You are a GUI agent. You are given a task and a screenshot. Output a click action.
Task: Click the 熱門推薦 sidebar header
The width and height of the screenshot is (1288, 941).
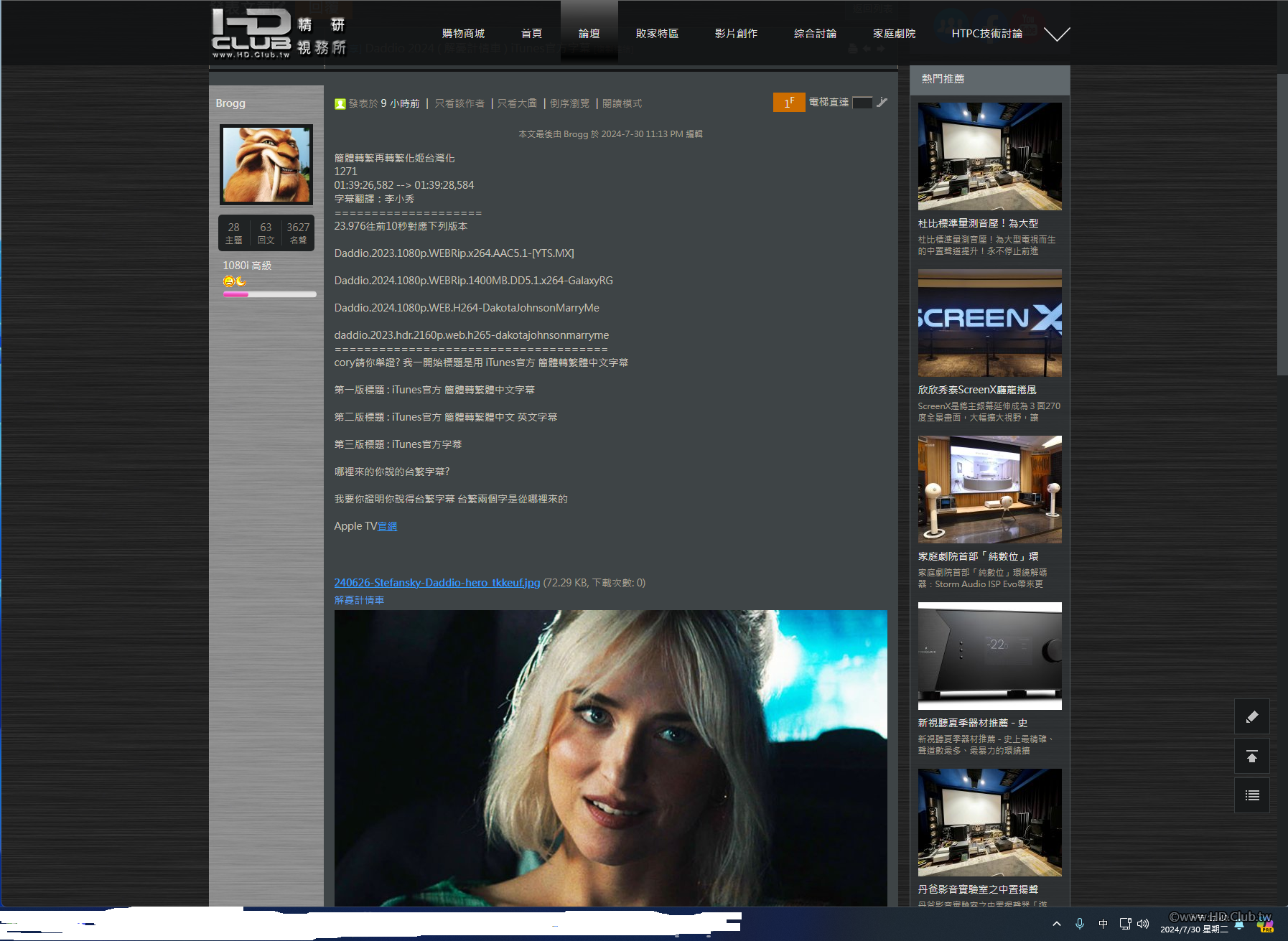[x=989, y=79]
